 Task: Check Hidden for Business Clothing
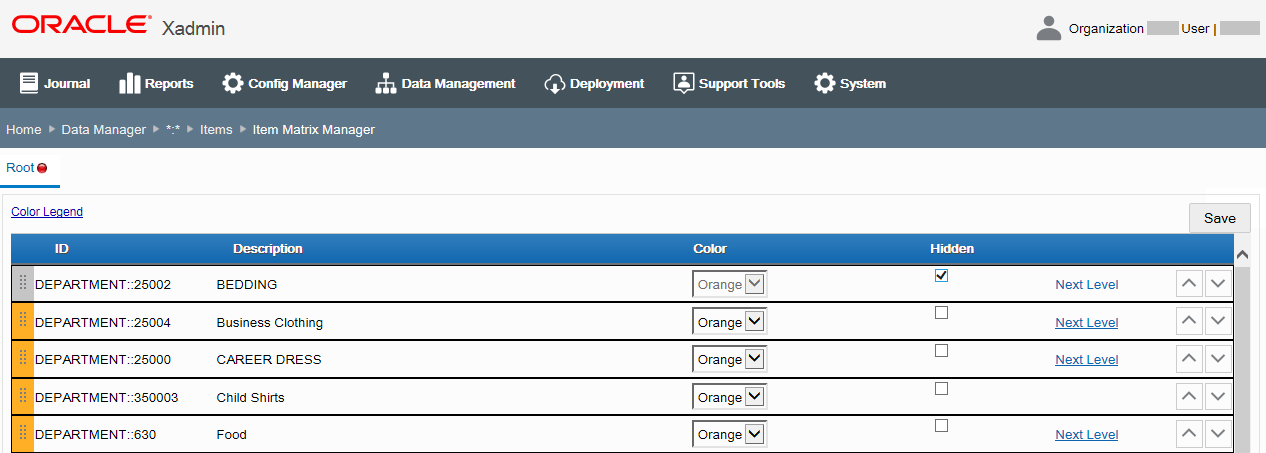[x=941, y=313]
